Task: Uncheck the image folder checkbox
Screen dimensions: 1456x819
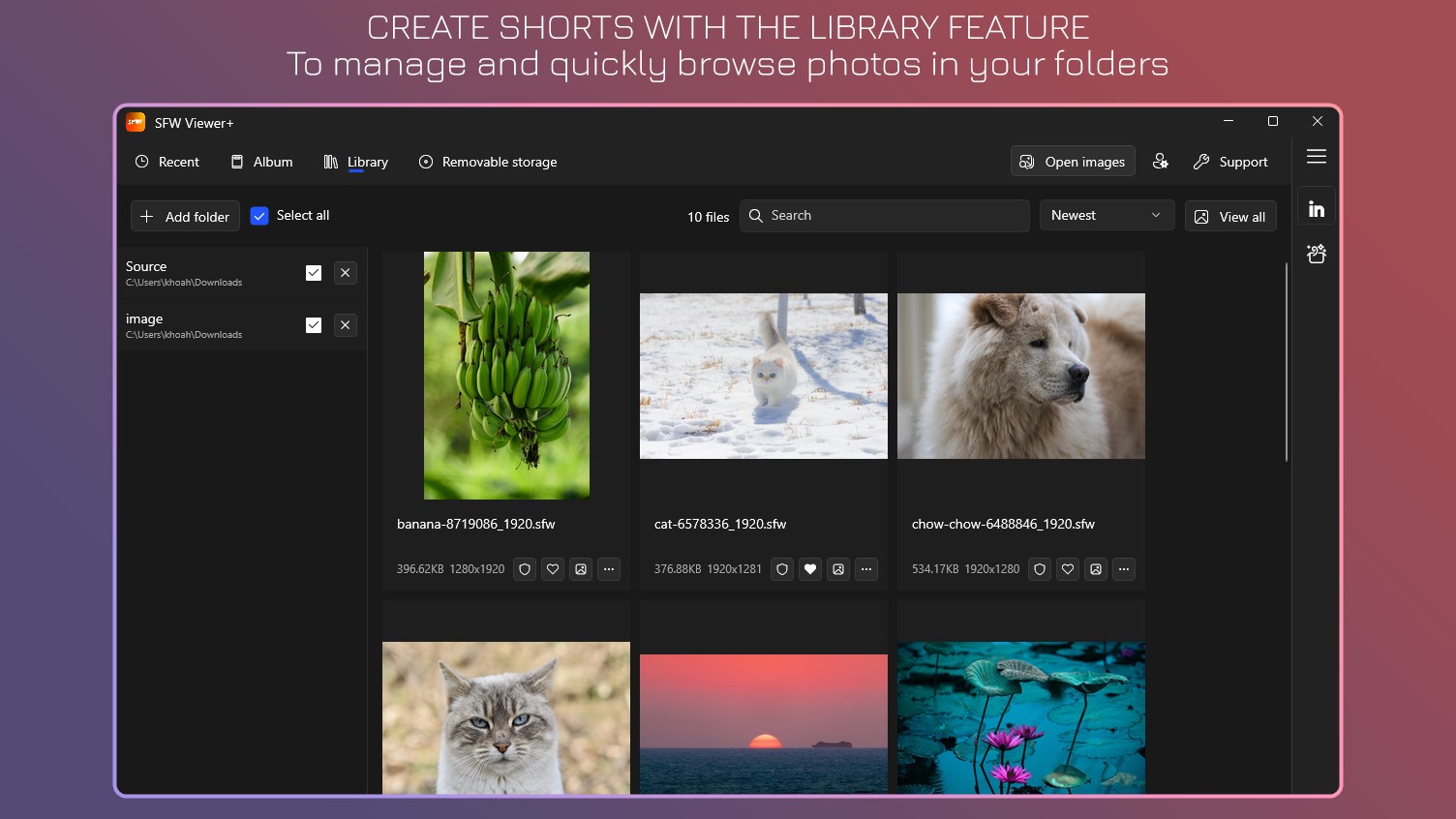Action: [314, 325]
